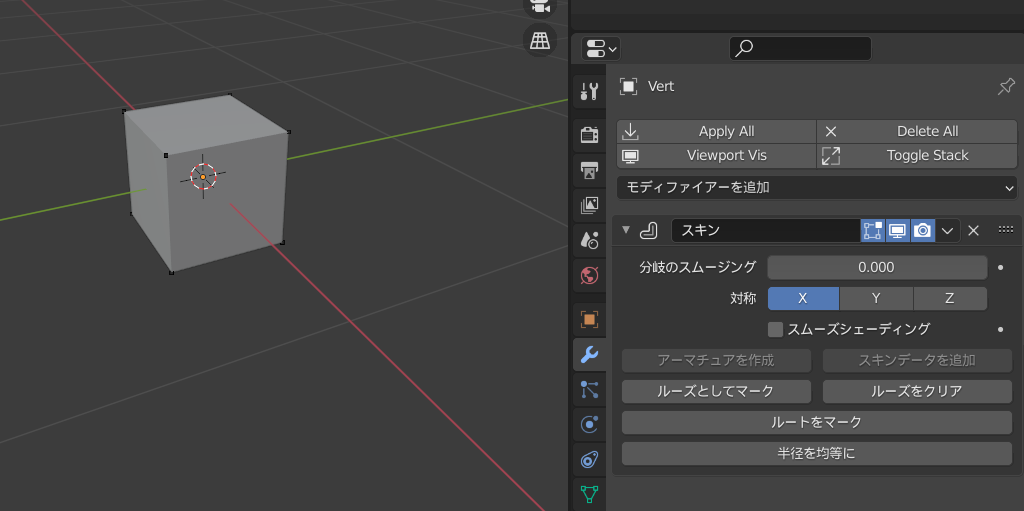Toggle camera view icon in viewport
The height and width of the screenshot is (511, 1024).
tap(539, 7)
